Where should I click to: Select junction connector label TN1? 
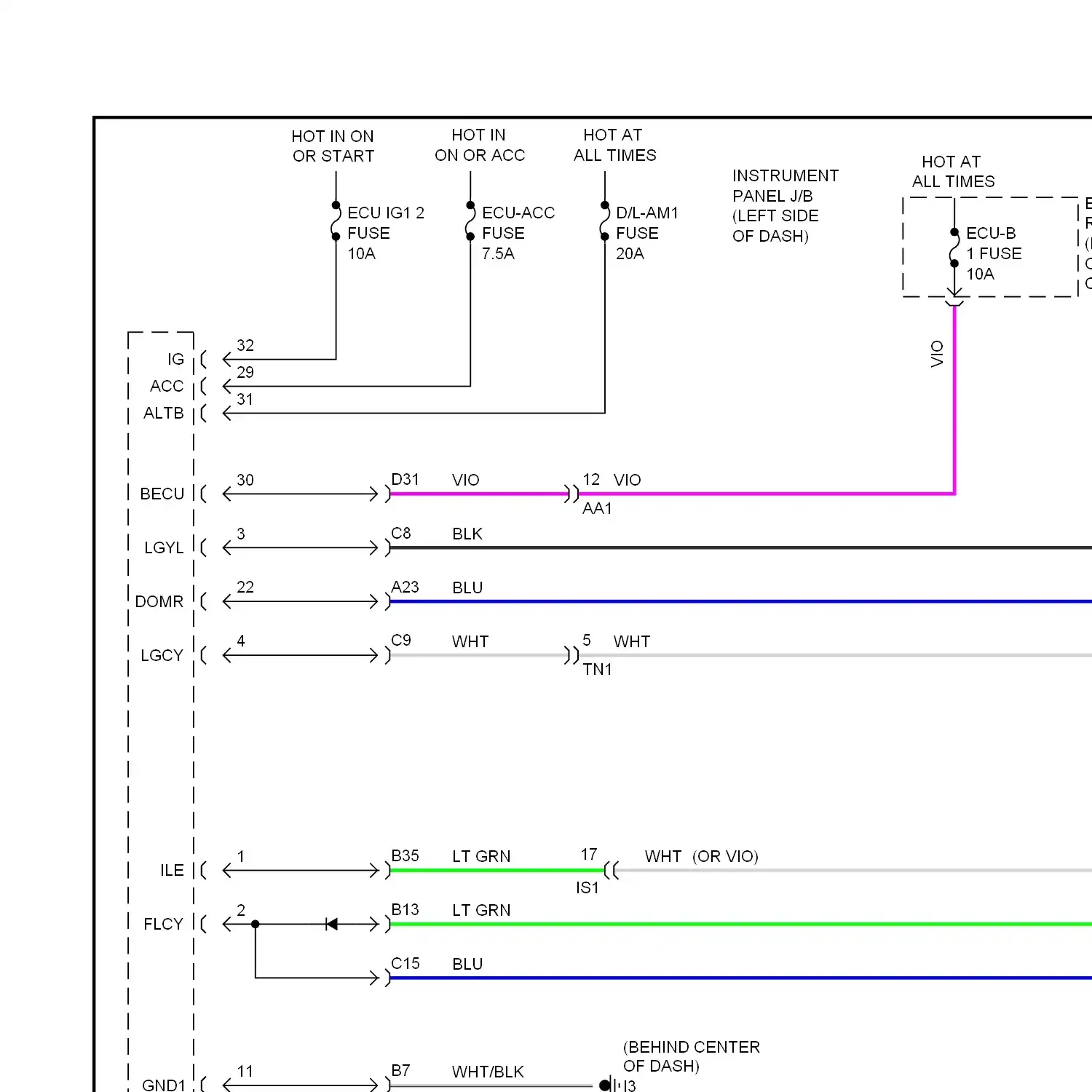(x=598, y=669)
